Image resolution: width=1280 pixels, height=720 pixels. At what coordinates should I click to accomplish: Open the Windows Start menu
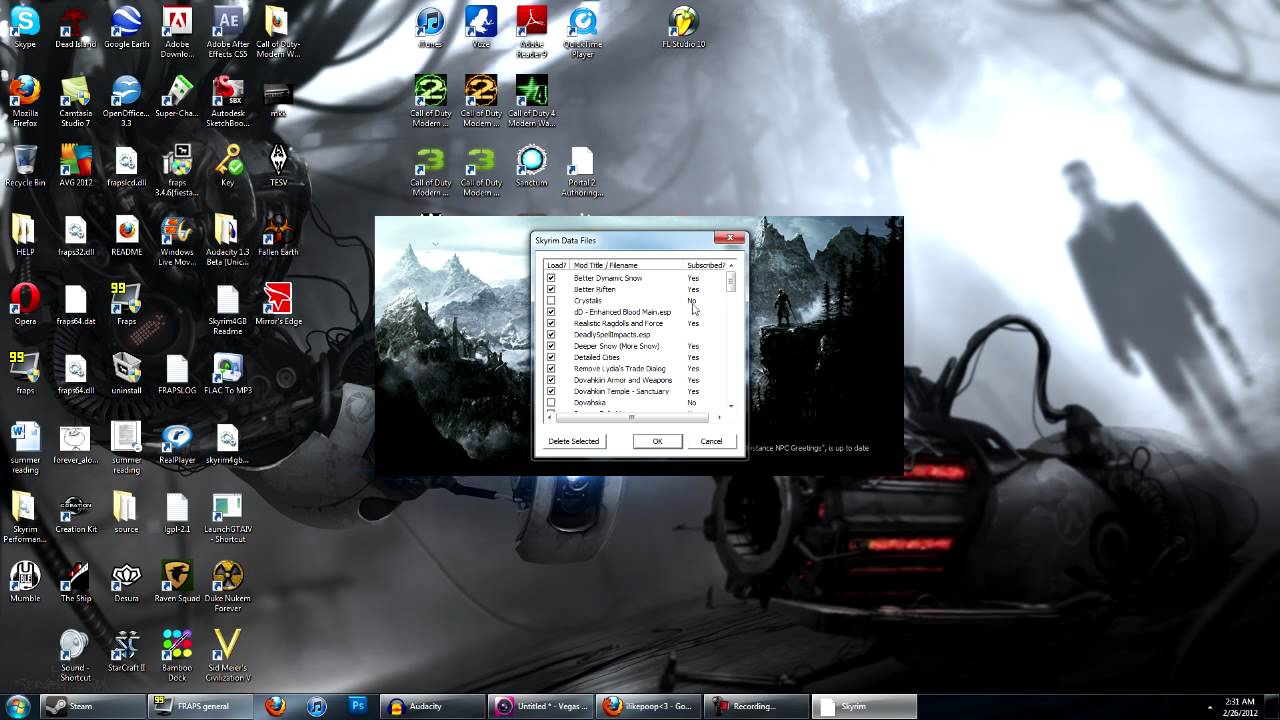coord(18,706)
